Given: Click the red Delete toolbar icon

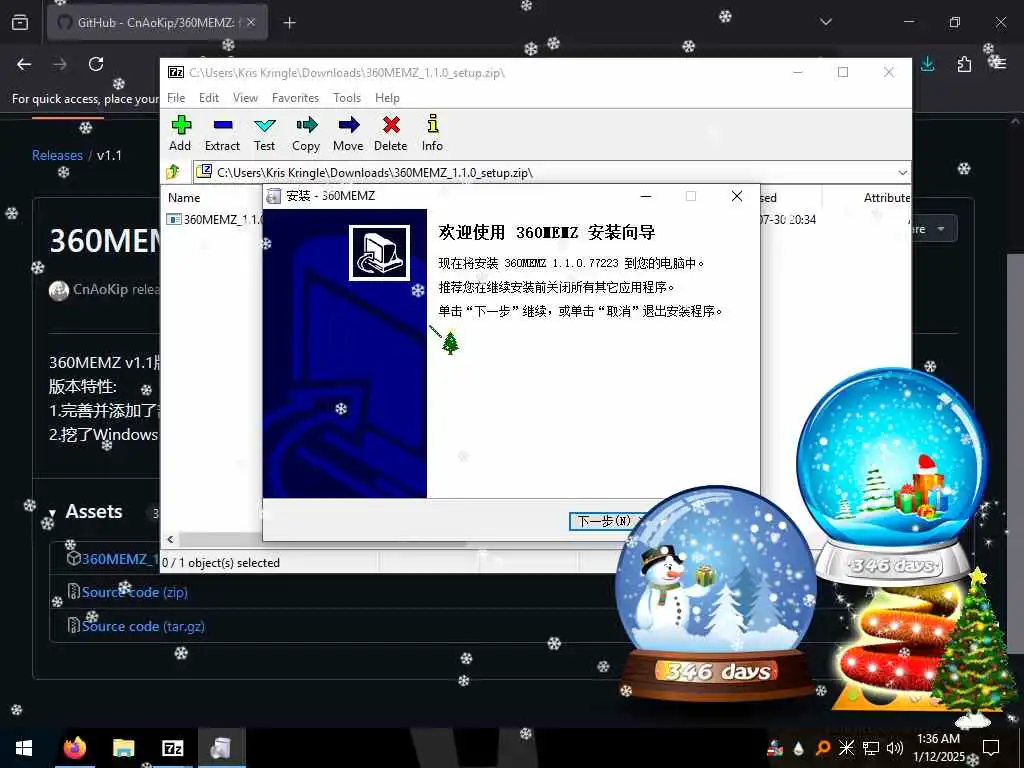Looking at the screenshot, I should tap(391, 134).
